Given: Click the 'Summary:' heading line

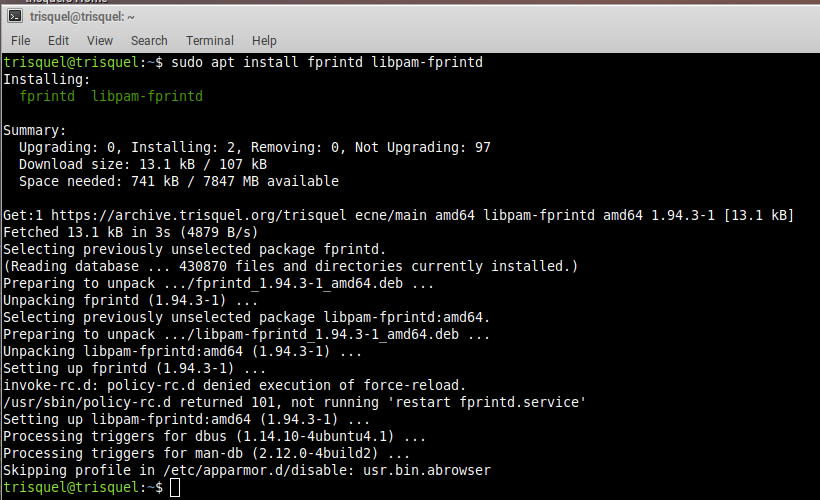Looking at the screenshot, I should coord(35,130).
